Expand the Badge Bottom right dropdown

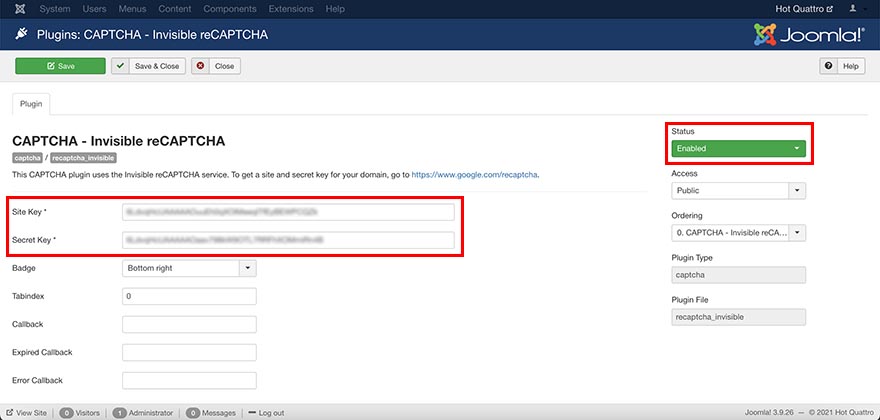tap(189, 268)
